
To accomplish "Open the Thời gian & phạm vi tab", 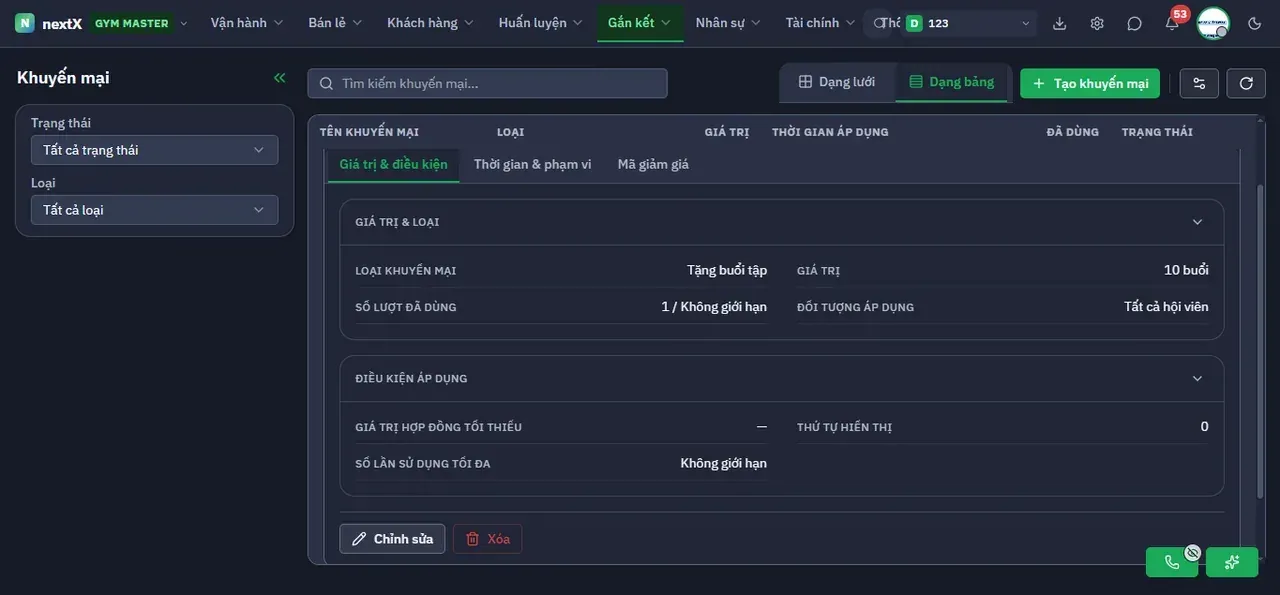I will [x=532, y=164].
